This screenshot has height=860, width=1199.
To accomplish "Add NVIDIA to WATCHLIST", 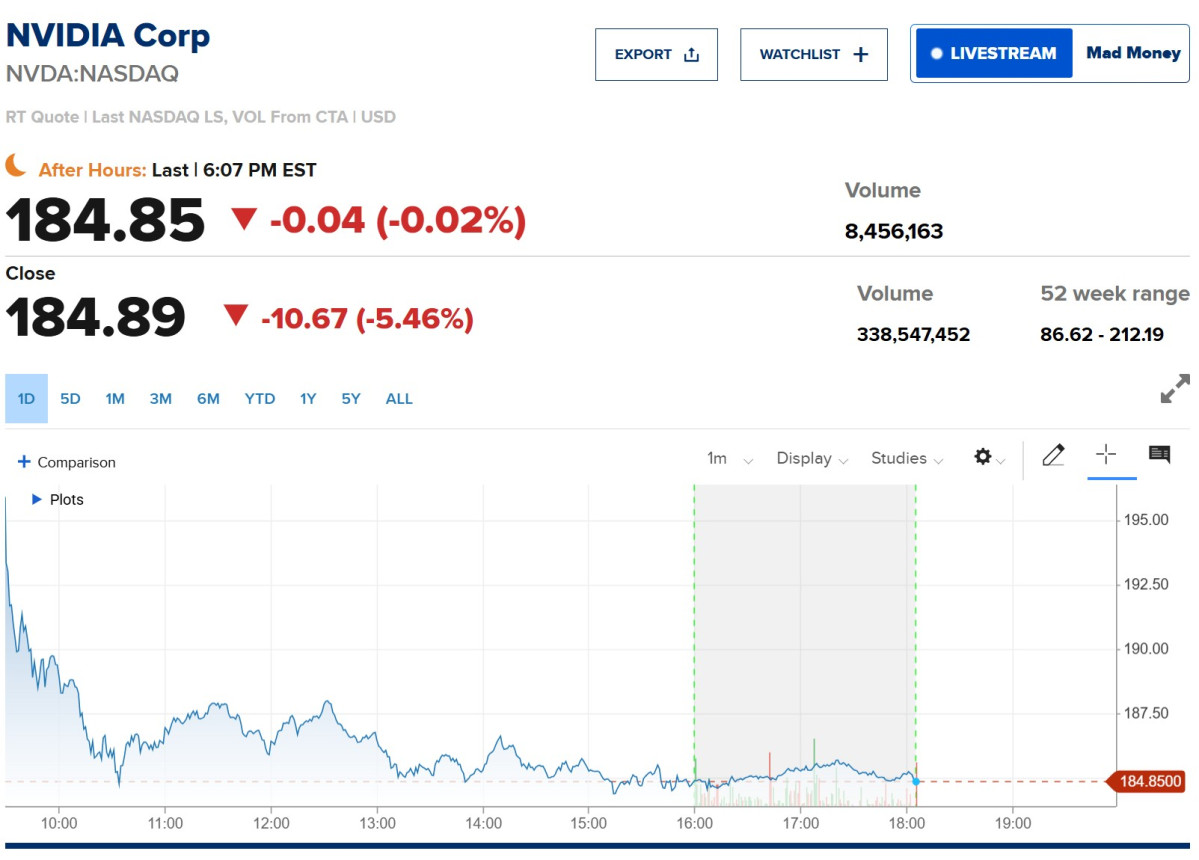I will (814, 54).
